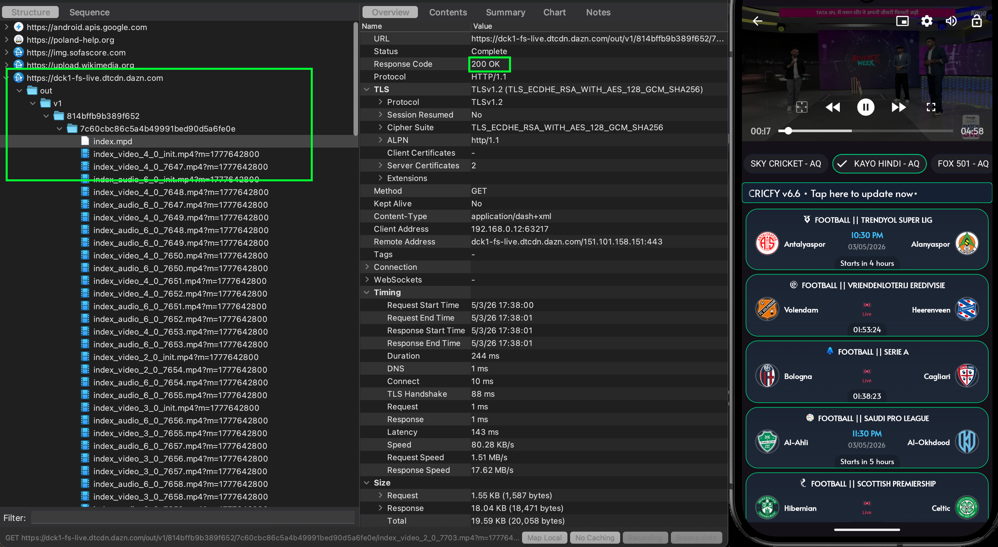Click the Map Local button
The height and width of the screenshot is (547, 998).
(545, 538)
